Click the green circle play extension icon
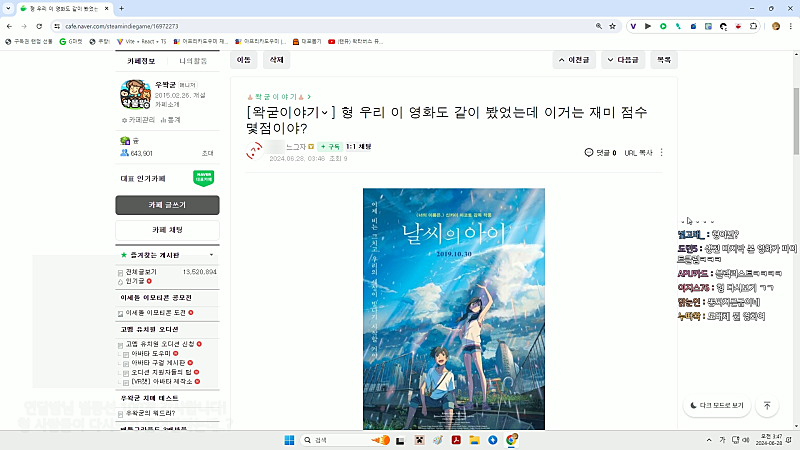Image resolution: width=800 pixels, height=450 pixels. [x=663, y=26]
